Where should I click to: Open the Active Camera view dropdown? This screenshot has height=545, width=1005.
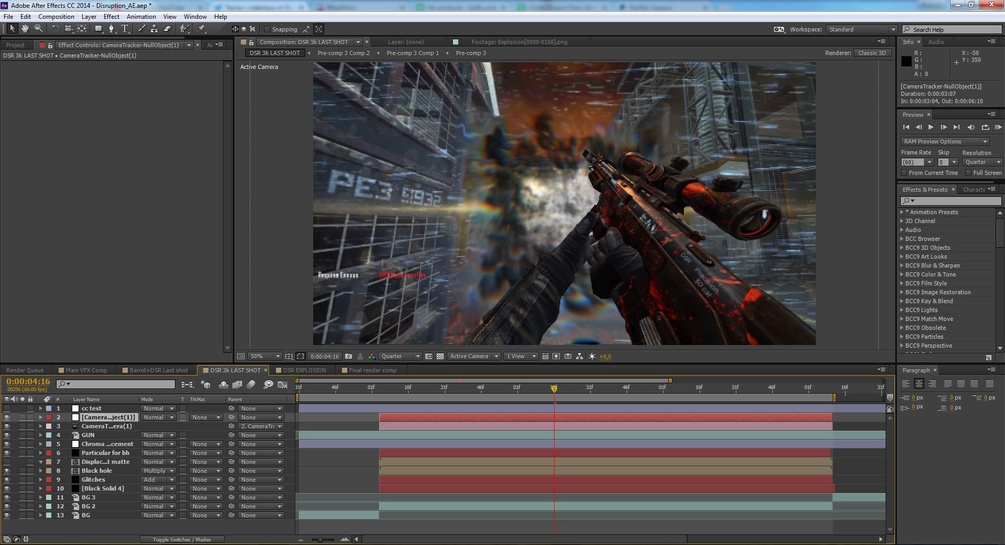coord(474,356)
